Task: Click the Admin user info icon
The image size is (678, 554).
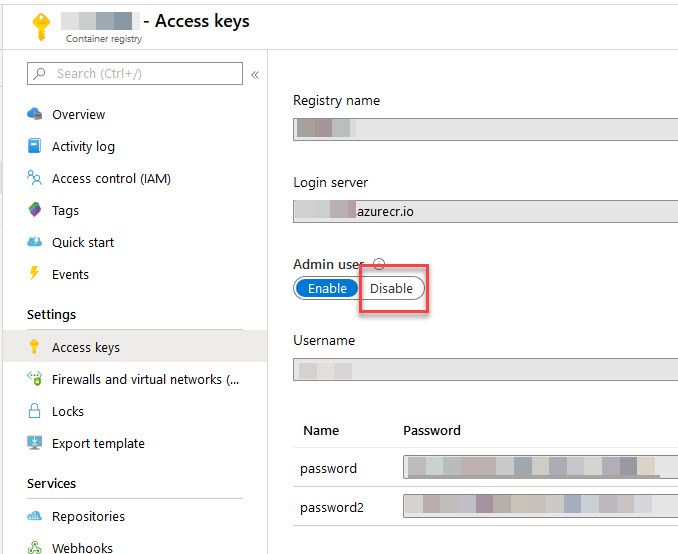Action: 379,264
